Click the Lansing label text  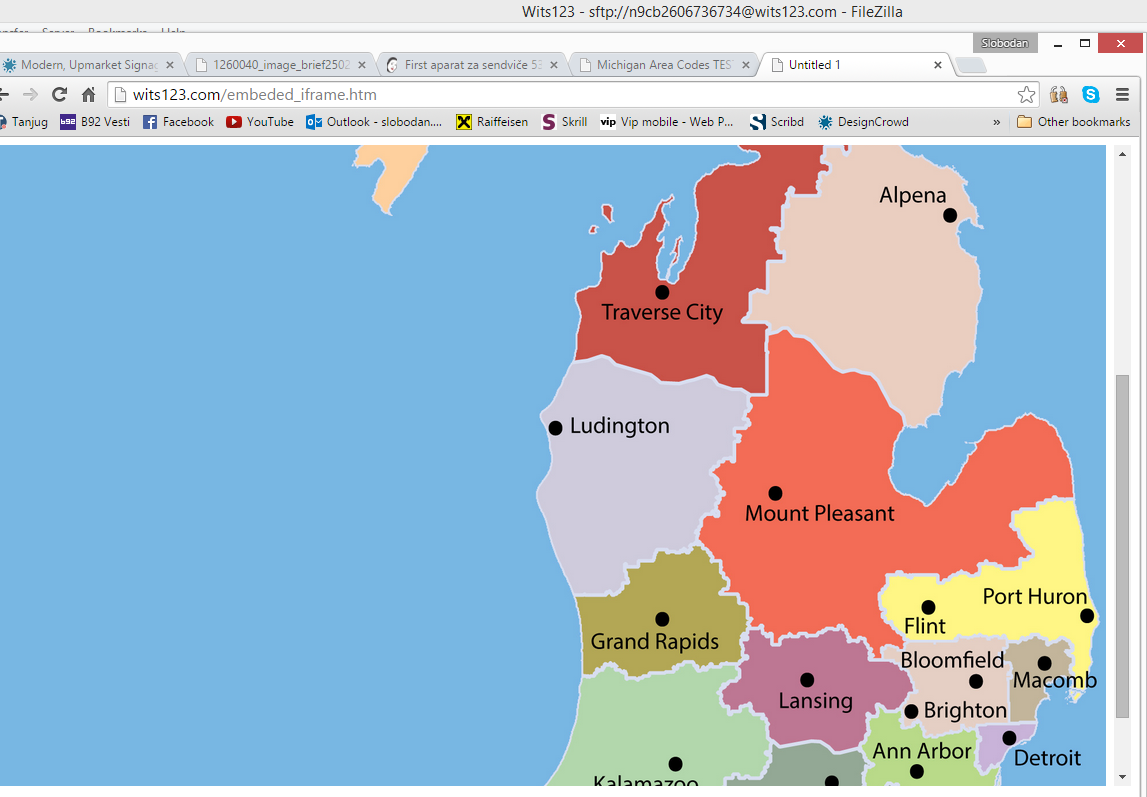pyautogui.click(x=816, y=700)
